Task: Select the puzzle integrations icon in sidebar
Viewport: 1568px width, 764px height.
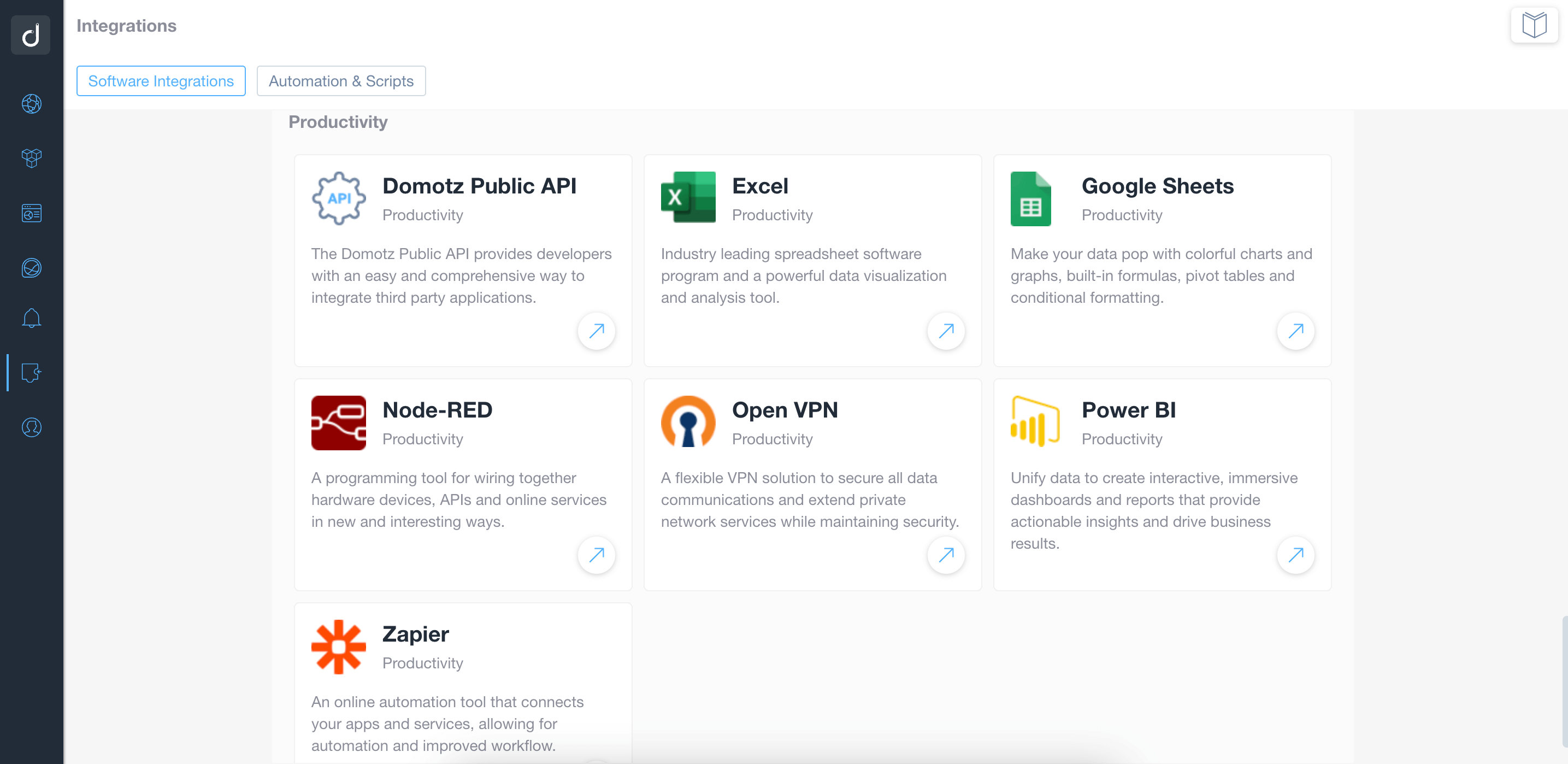Action: [x=32, y=373]
